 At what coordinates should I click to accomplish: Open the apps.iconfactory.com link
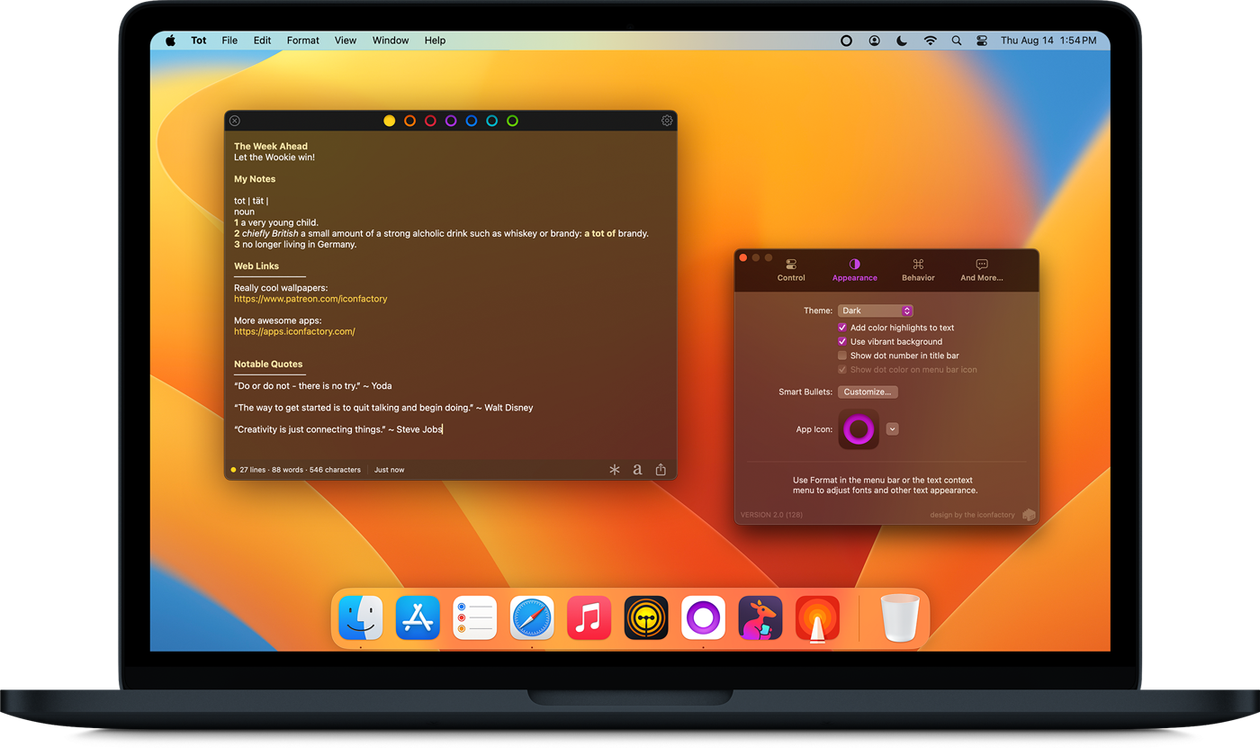click(x=294, y=331)
